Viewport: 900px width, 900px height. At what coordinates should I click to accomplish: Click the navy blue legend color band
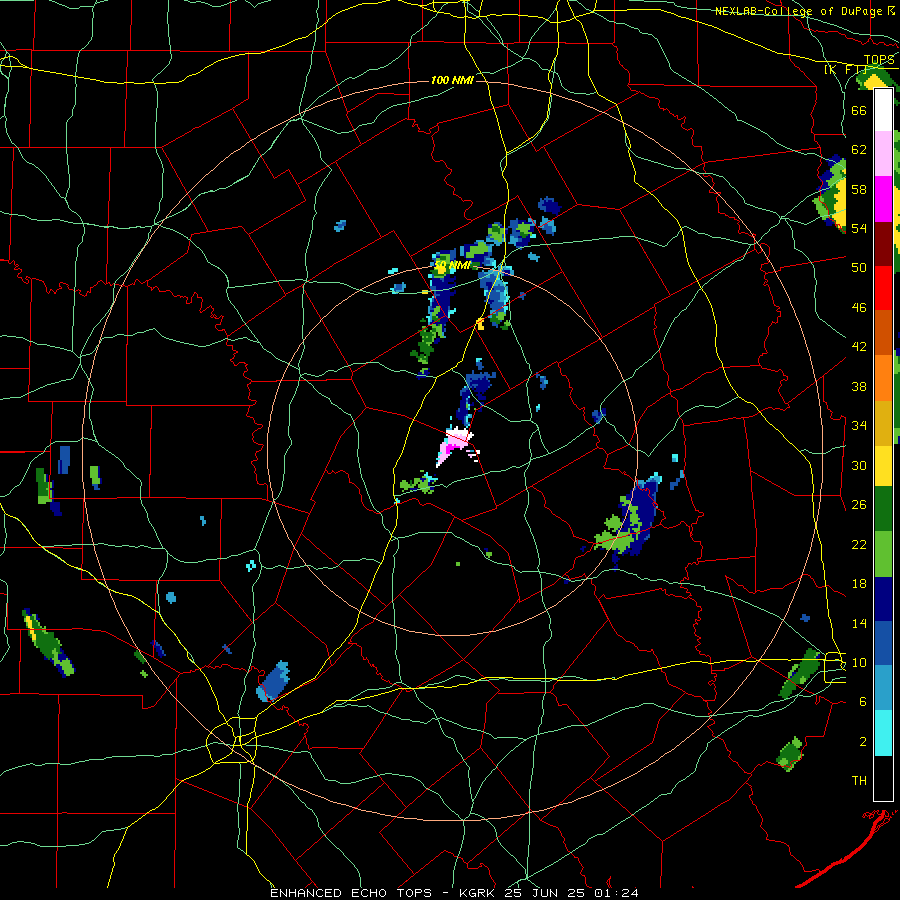(x=883, y=599)
